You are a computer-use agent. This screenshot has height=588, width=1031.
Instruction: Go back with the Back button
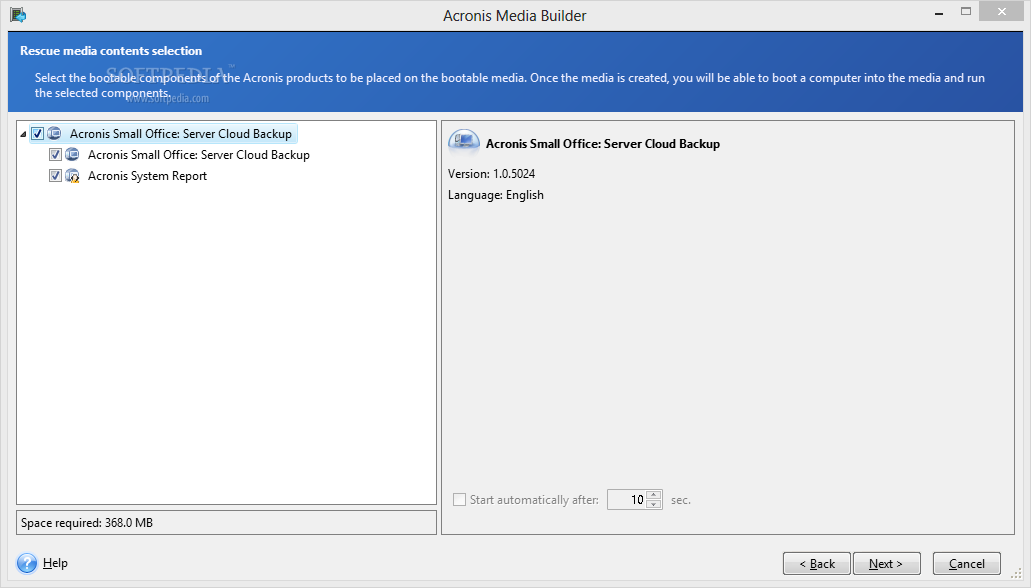pos(817,564)
